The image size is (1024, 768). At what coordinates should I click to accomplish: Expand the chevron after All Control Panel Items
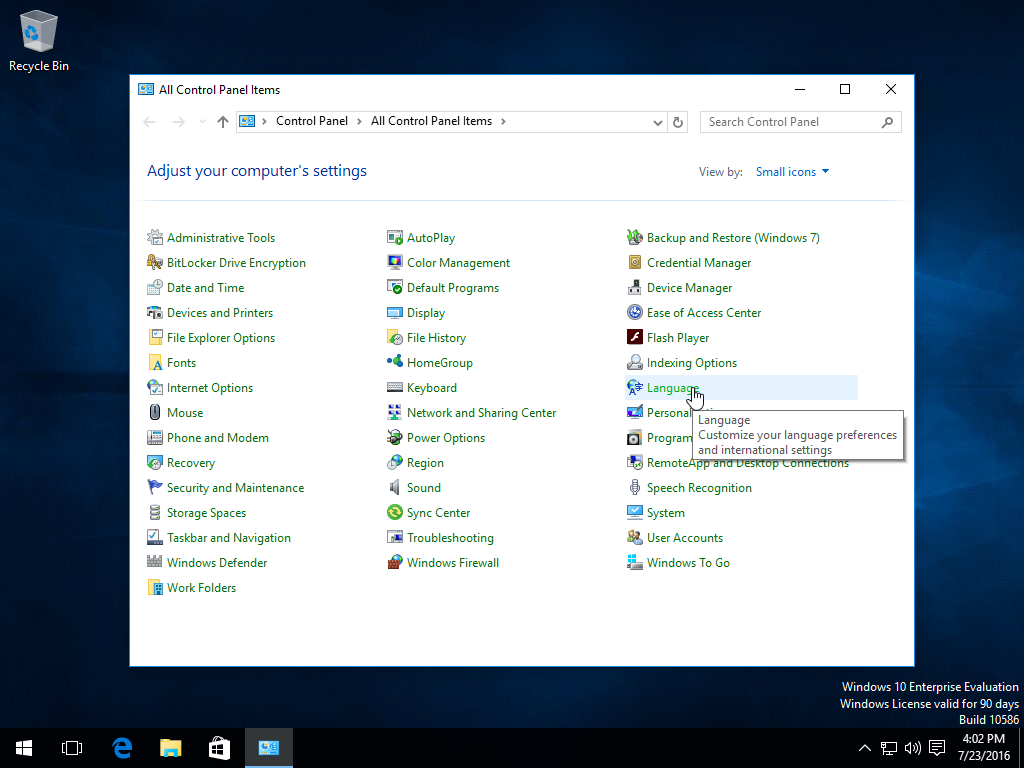click(x=503, y=121)
